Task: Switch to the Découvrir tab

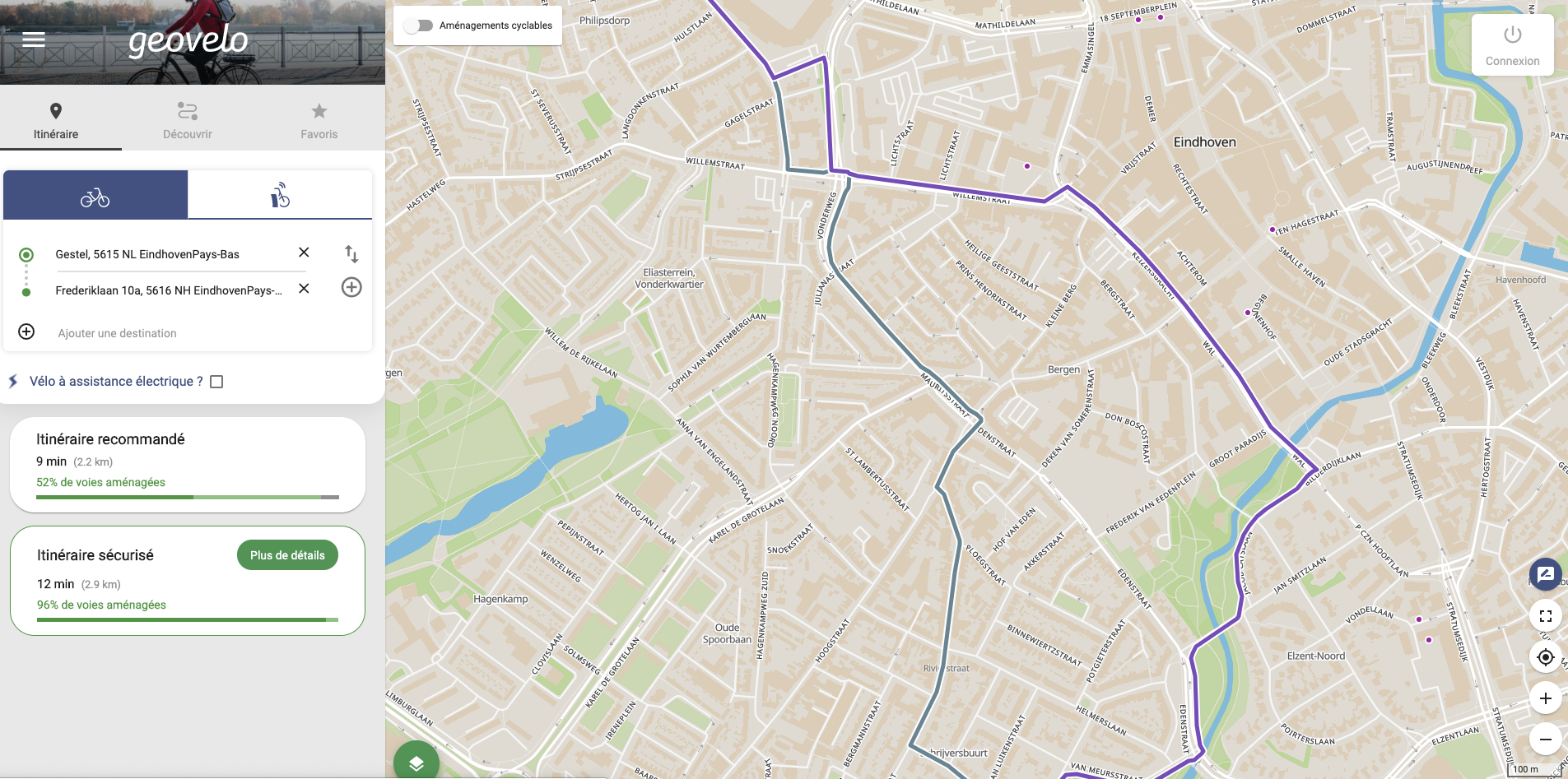Action: [188, 120]
